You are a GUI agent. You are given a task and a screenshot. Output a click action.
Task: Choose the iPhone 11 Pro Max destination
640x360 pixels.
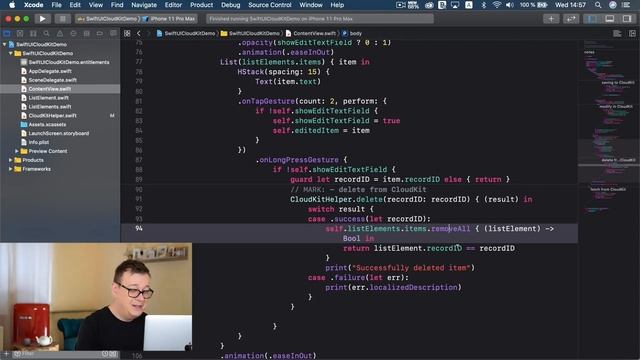coord(169,19)
